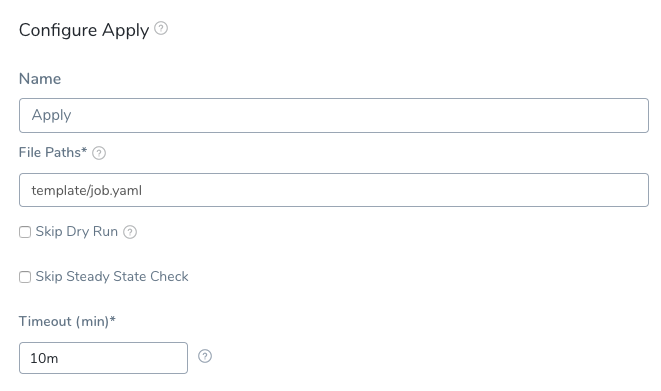The width and height of the screenshot is (661, 391).
Task: Place cursor after the 10m value
Action: (x=60, y=358)
